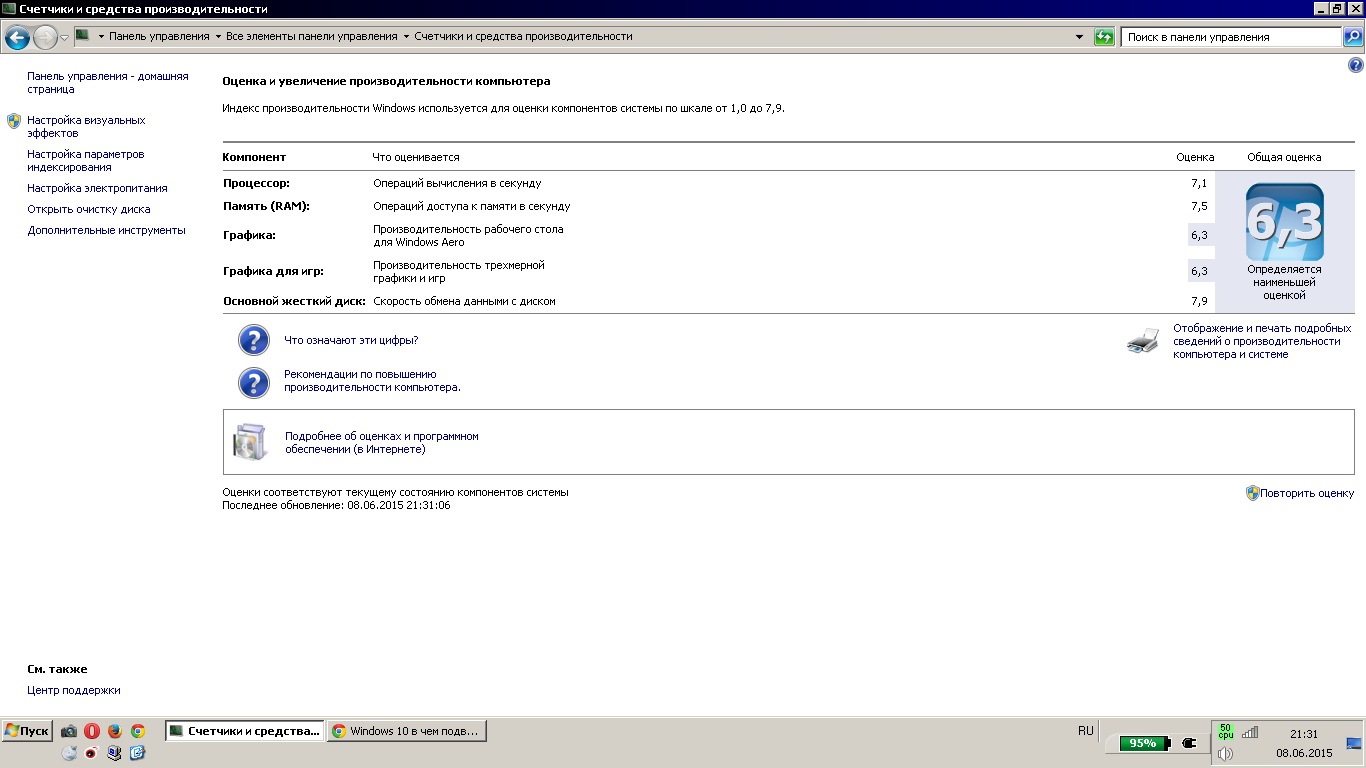Viewport: 1366px width, 768px height.
Task: Launch Opera from quick launch
Action: (92, 731)
